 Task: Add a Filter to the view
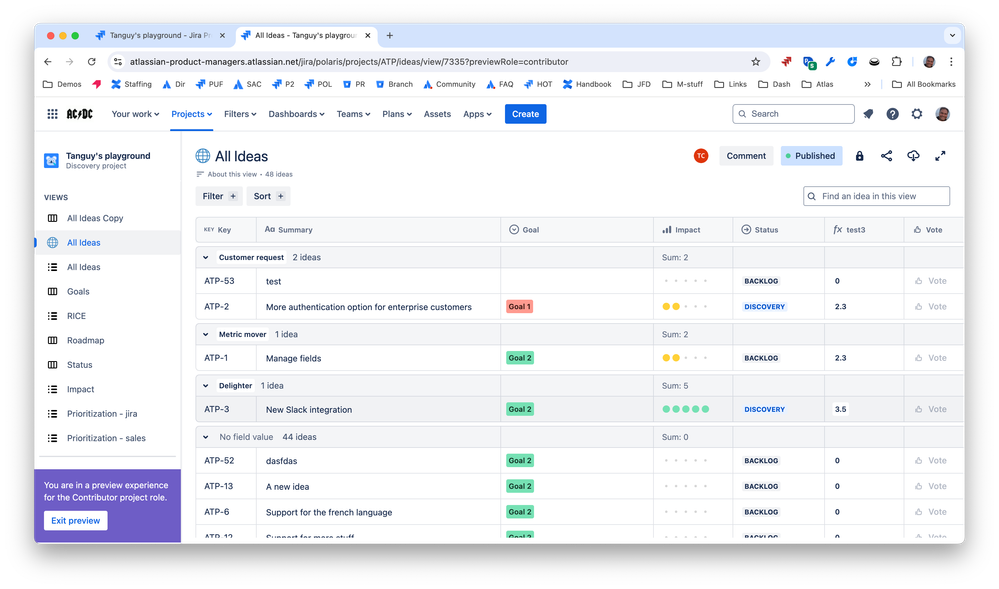(219, 196)
